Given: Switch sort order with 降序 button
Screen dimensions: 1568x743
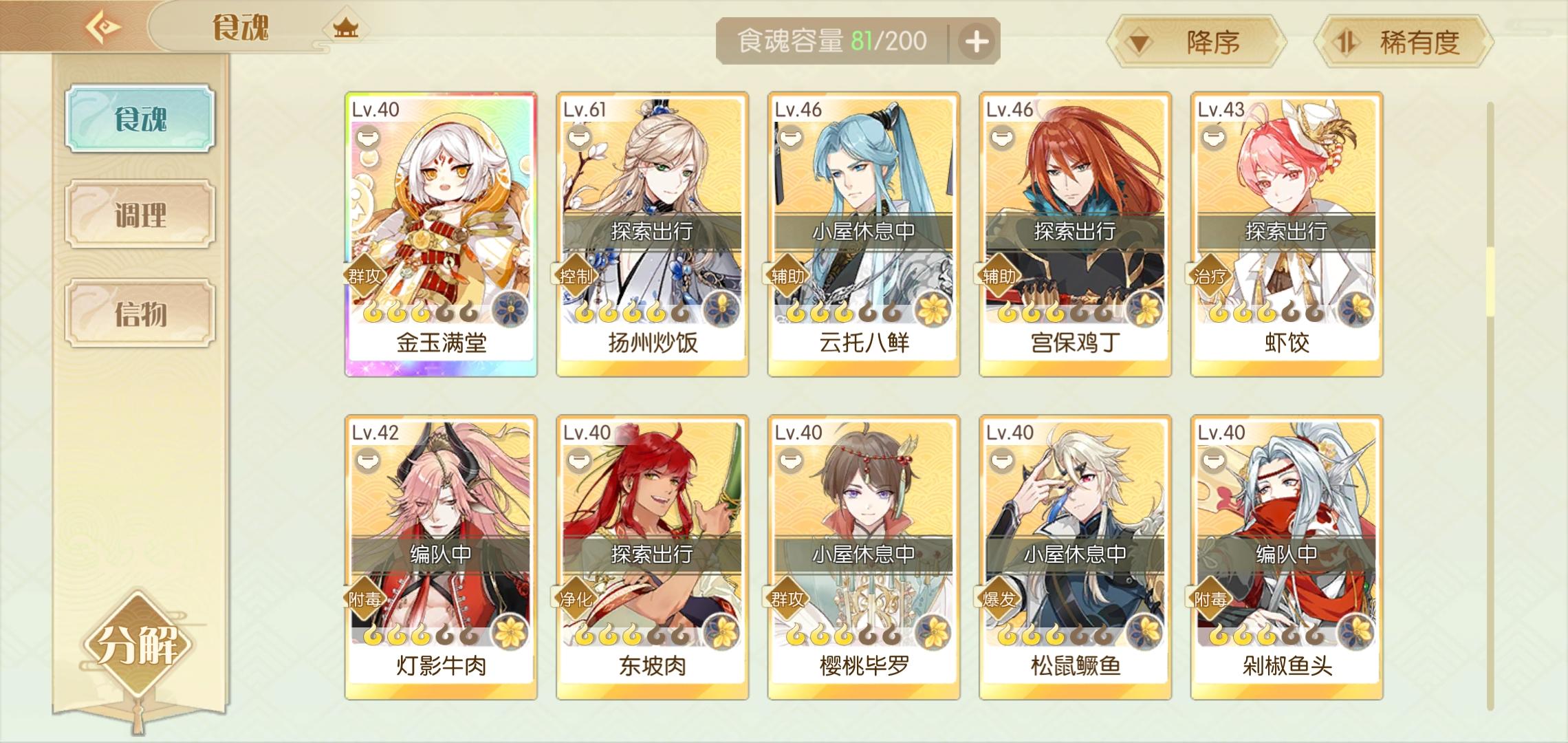Looking at the screenshot, I should click(x=1197, y=42).
